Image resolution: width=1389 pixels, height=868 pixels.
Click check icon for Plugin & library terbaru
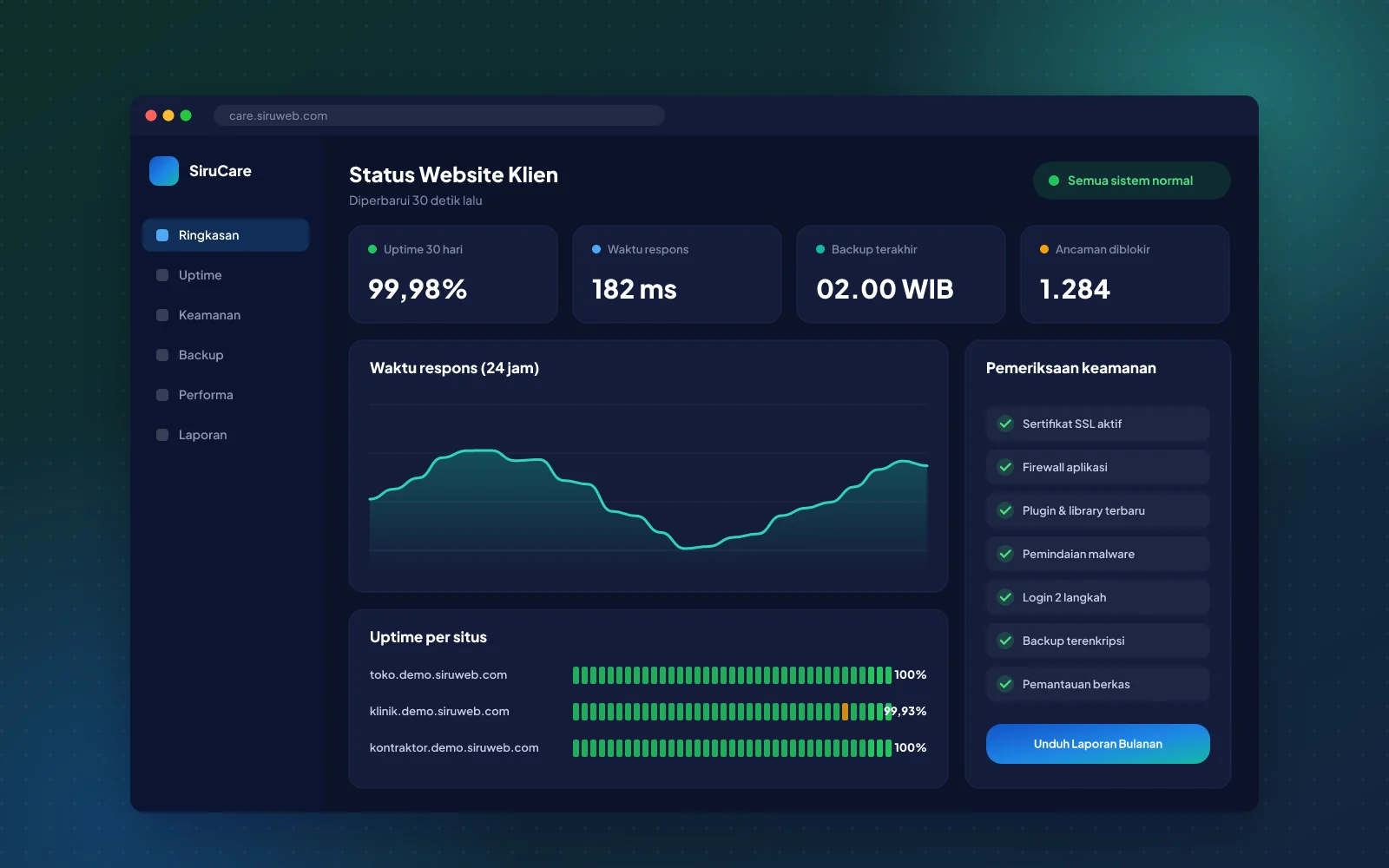coord(1005,510)
